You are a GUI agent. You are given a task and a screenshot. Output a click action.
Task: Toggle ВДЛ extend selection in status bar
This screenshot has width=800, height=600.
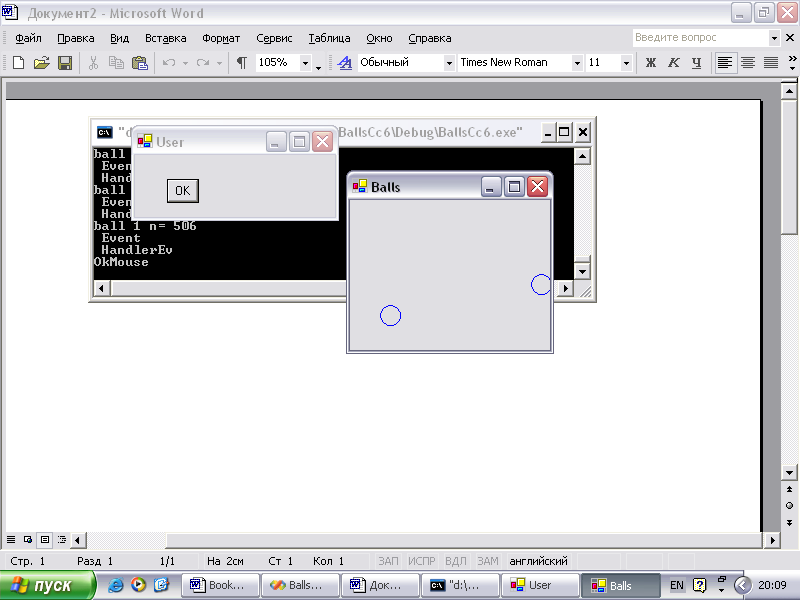(x=456, y=561)
